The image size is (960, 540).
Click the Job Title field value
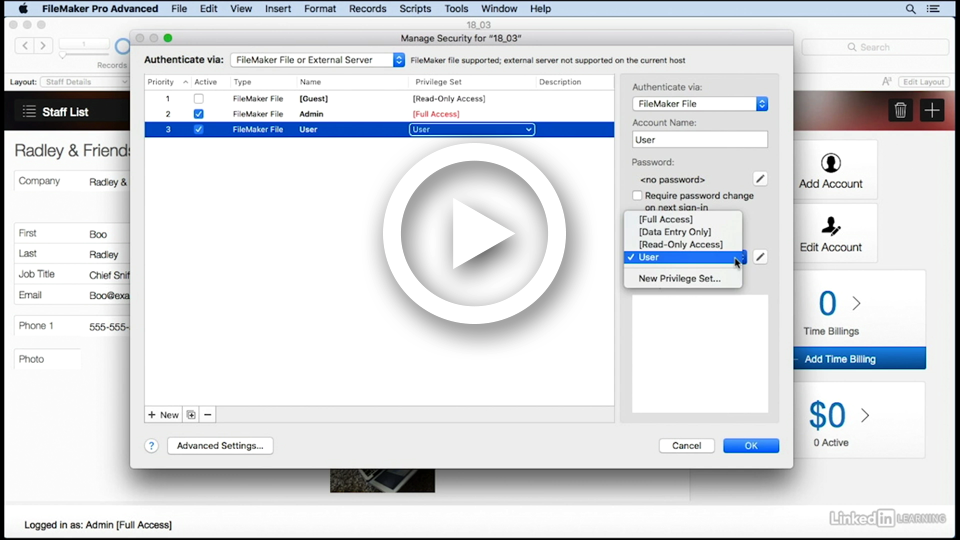[x=109, y=275]
